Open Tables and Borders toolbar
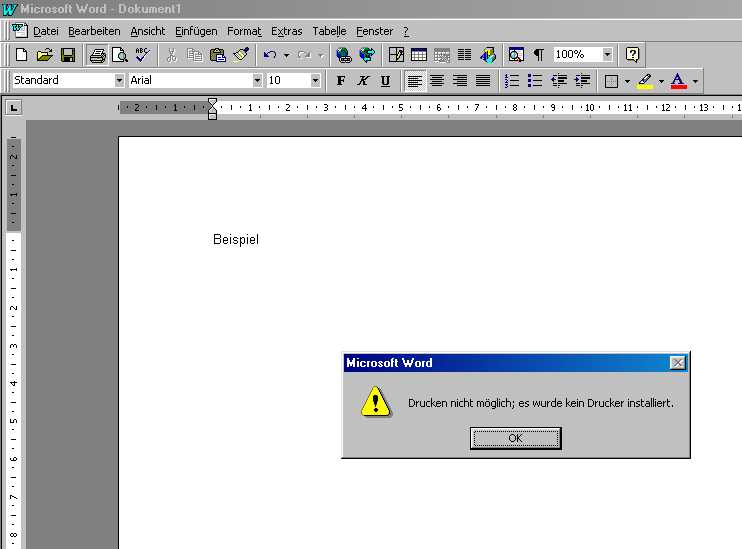Screen dimensions: 742x549 coord(396,55)
